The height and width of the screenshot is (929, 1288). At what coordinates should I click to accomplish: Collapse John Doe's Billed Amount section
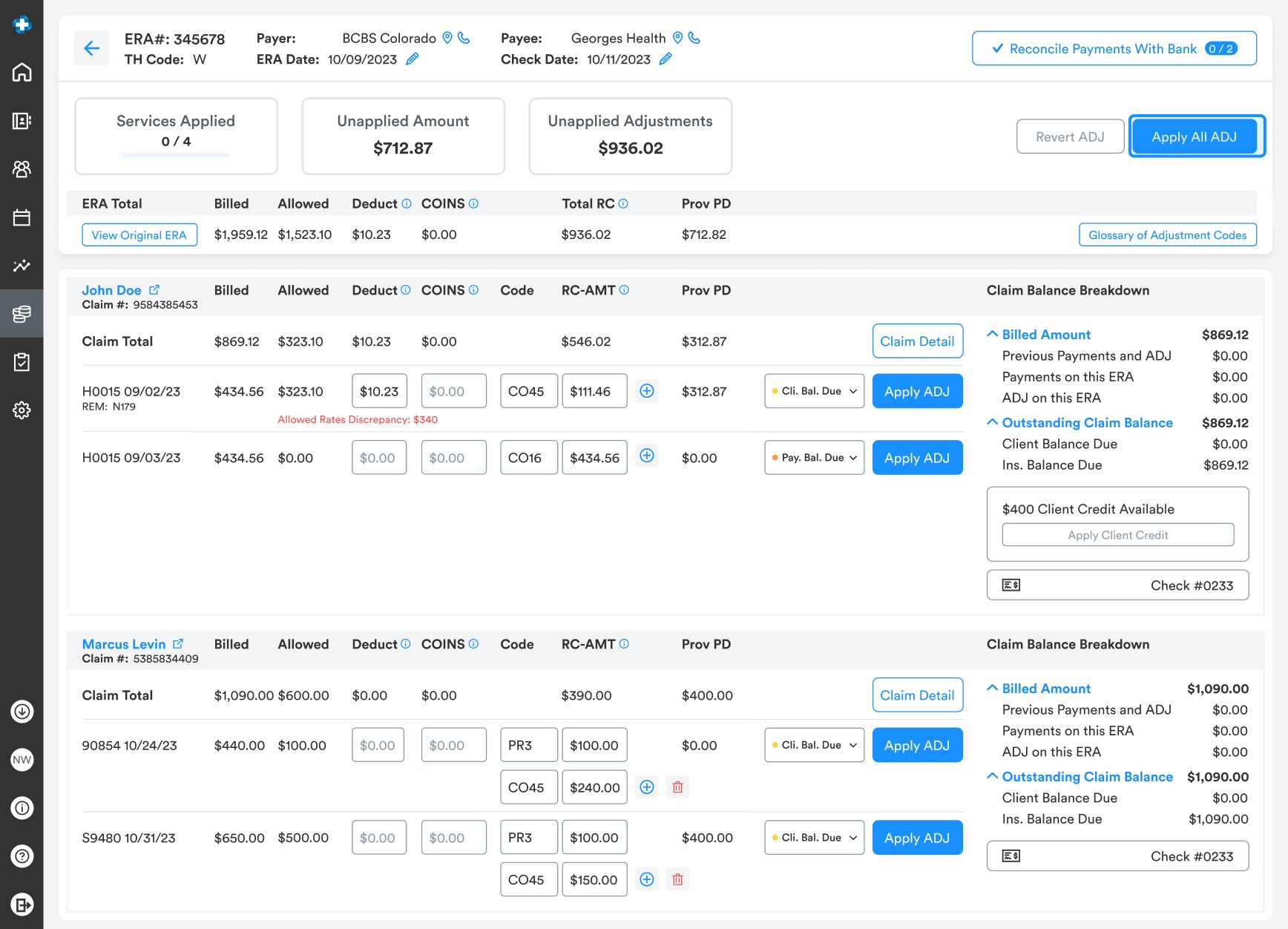tap(992, 335)
